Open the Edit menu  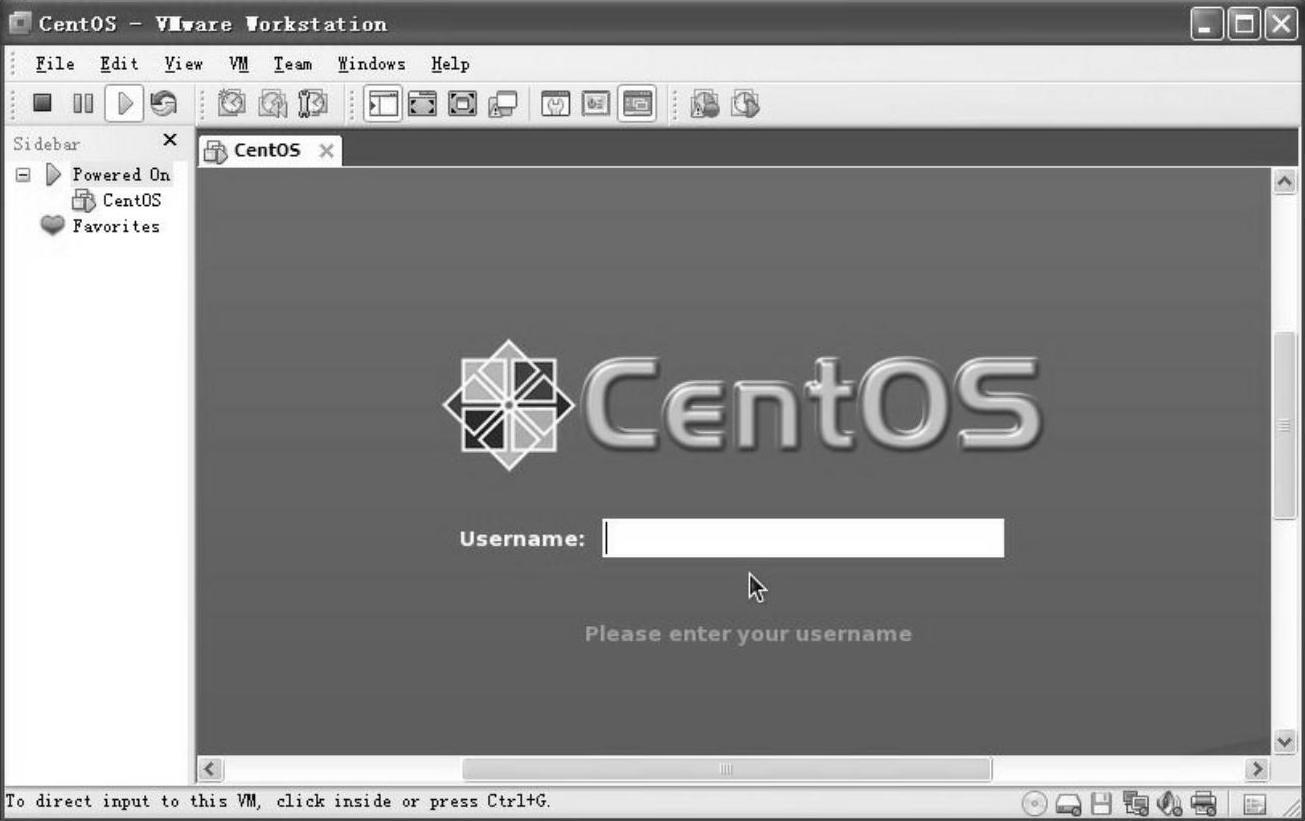point(119,64)
